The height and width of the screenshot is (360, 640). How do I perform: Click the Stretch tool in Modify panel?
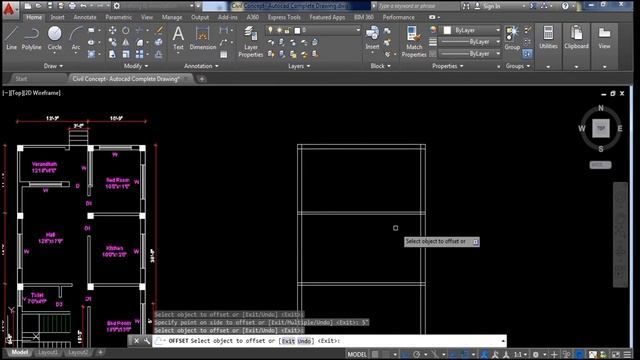tap(112, 54)
